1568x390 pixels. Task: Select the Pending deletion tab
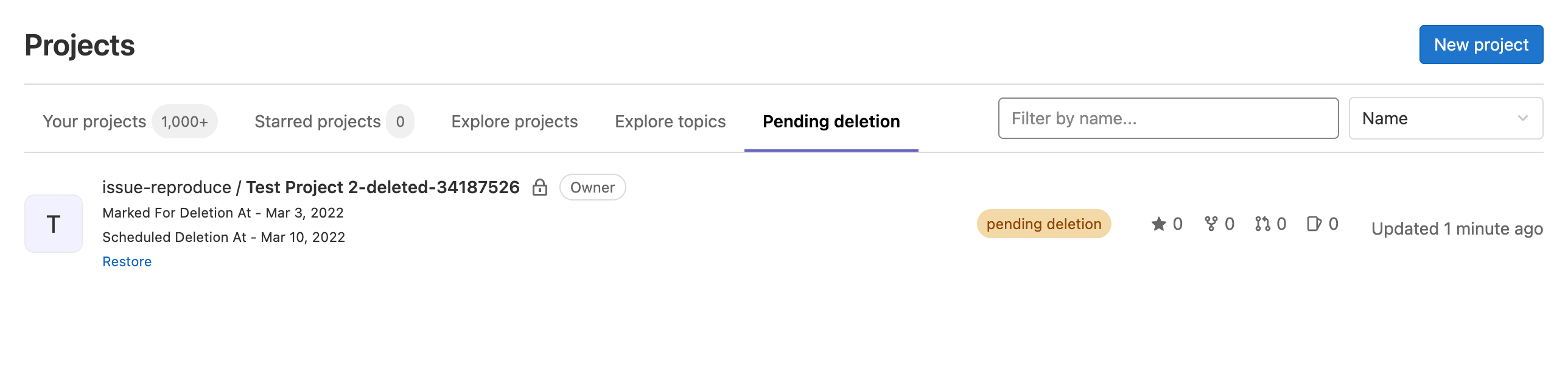pos(831,121)
